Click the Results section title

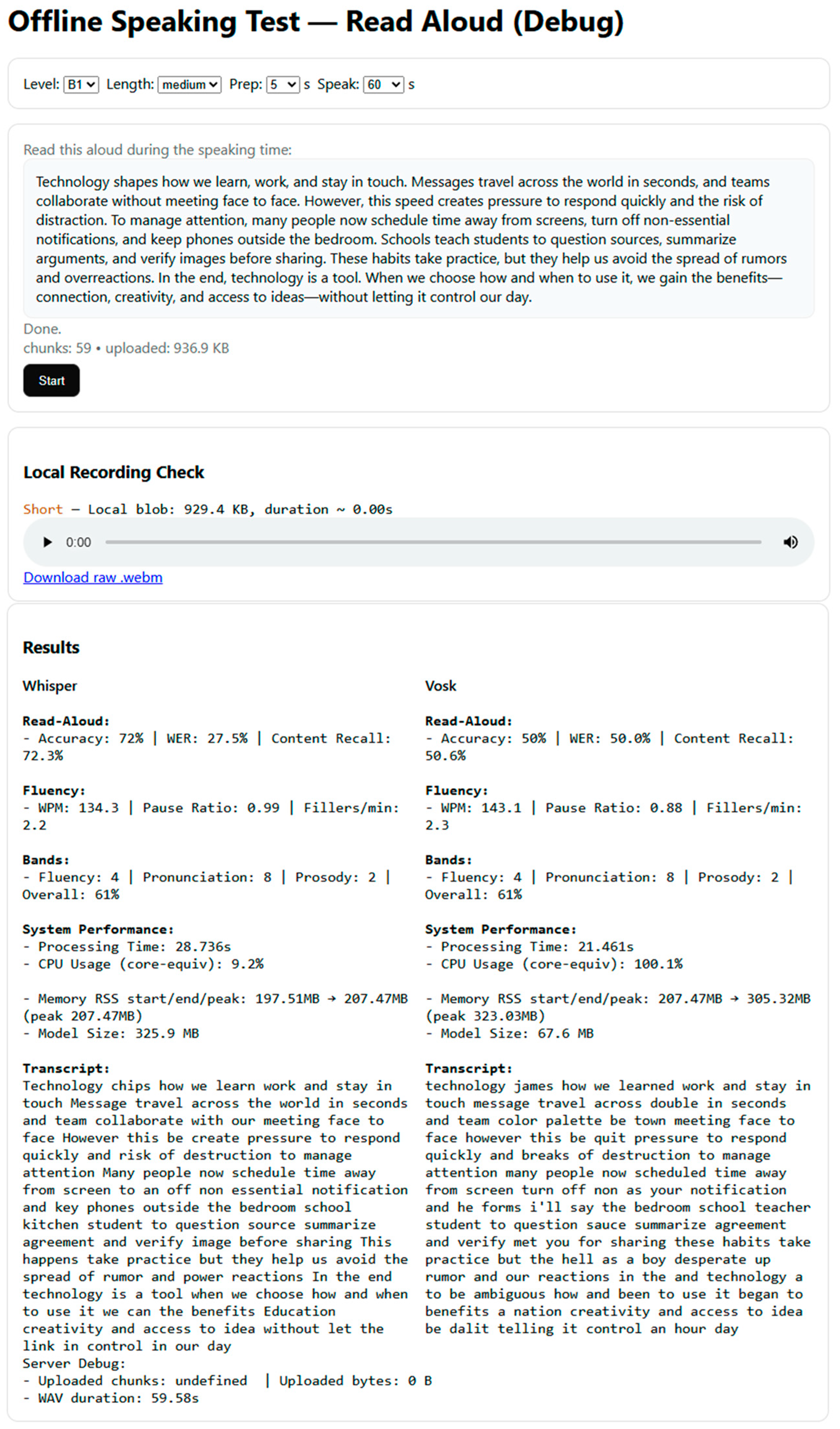click(x=51, y=648)
